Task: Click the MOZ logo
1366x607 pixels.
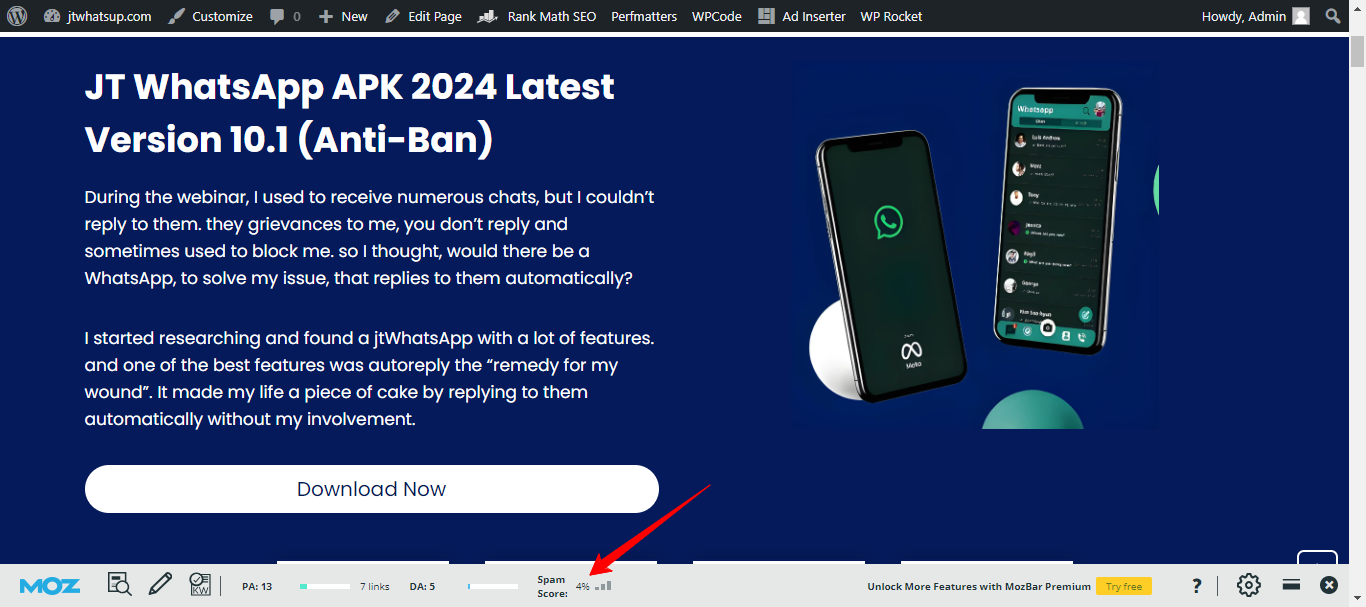Action: 50,586
